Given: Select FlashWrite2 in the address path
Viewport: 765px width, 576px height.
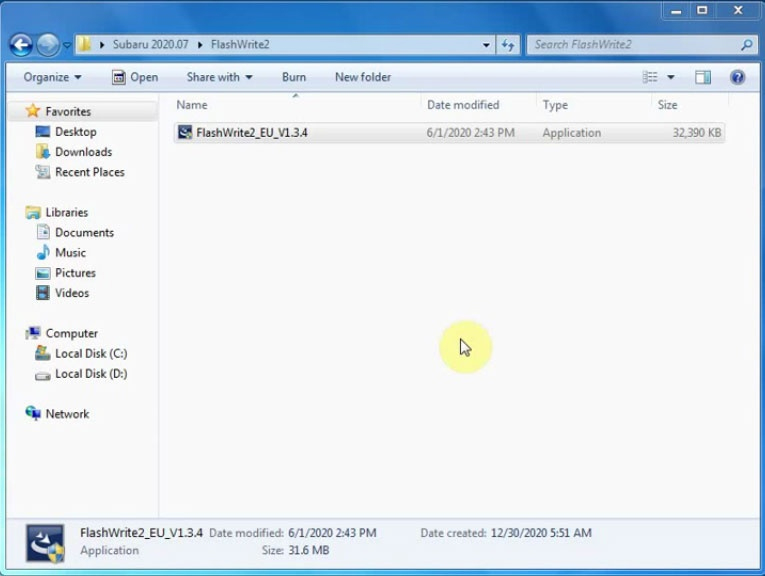Looking at the screenshot, I should tap(240, 44).
